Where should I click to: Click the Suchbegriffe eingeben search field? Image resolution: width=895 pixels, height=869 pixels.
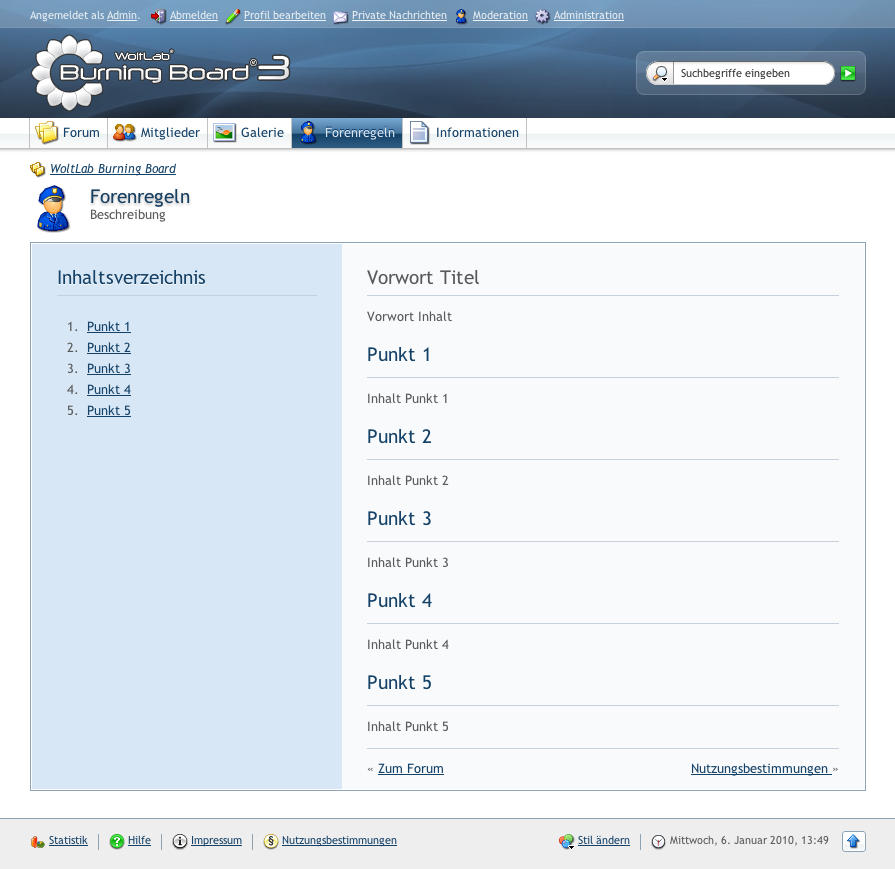coord(752,73)
